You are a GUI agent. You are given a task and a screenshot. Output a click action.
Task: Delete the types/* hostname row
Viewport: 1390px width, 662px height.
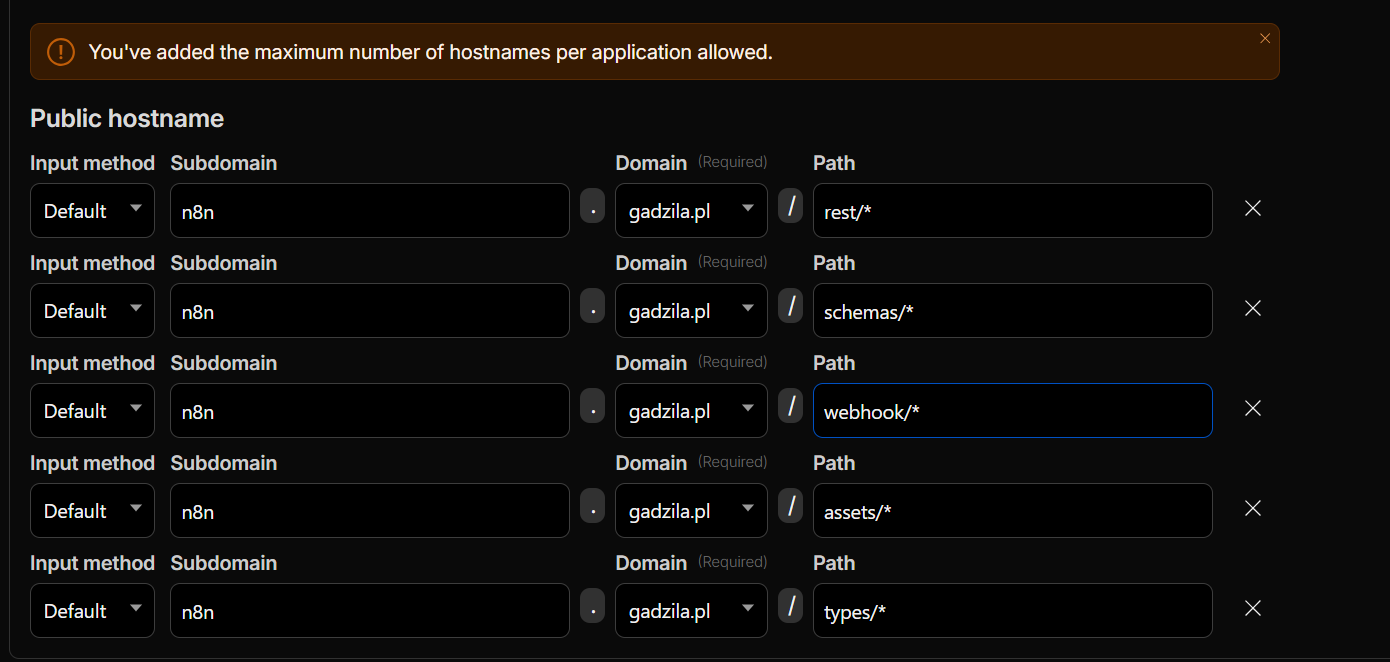1252,608
